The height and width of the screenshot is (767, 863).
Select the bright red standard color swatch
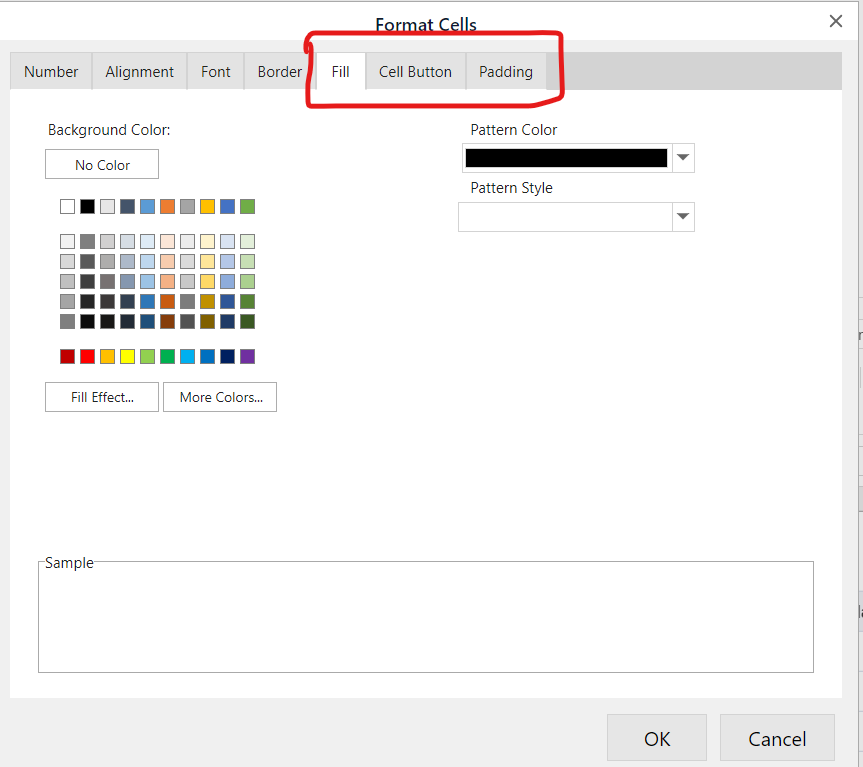pos(87,357)
